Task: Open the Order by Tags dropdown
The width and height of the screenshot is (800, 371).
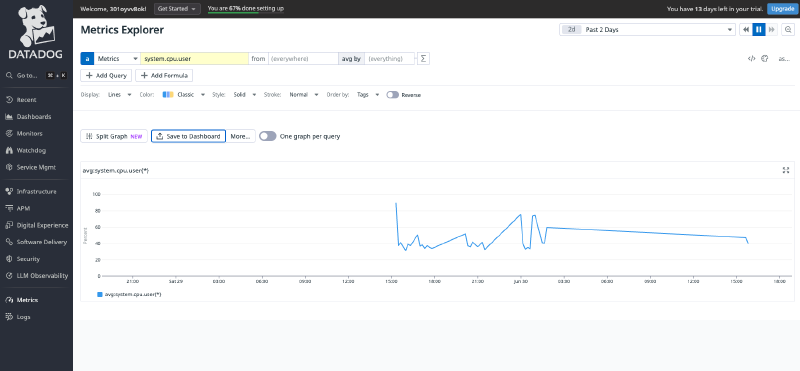Action: tap(368, 95)
